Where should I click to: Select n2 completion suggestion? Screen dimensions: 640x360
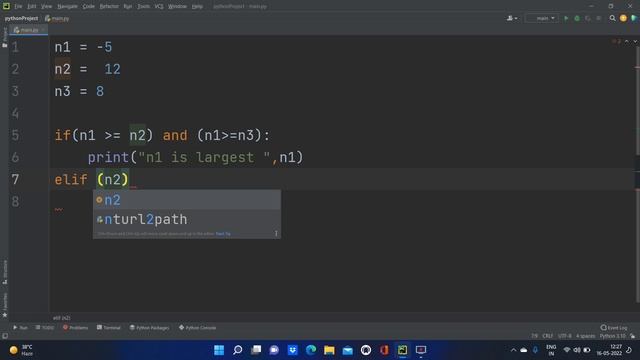pyautogui.click(x=187, y=200)
